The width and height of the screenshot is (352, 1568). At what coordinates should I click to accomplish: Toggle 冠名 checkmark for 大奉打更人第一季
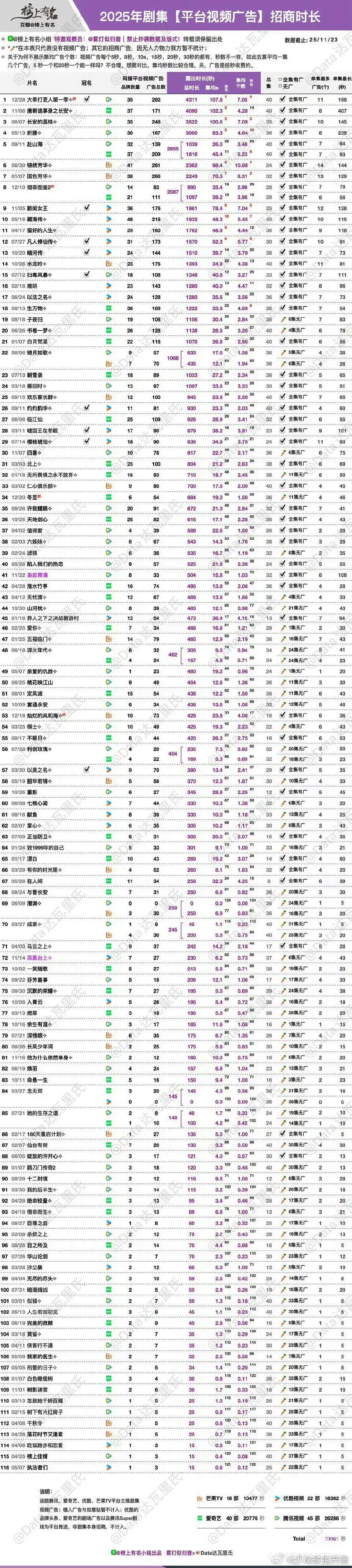click(86, 99)
